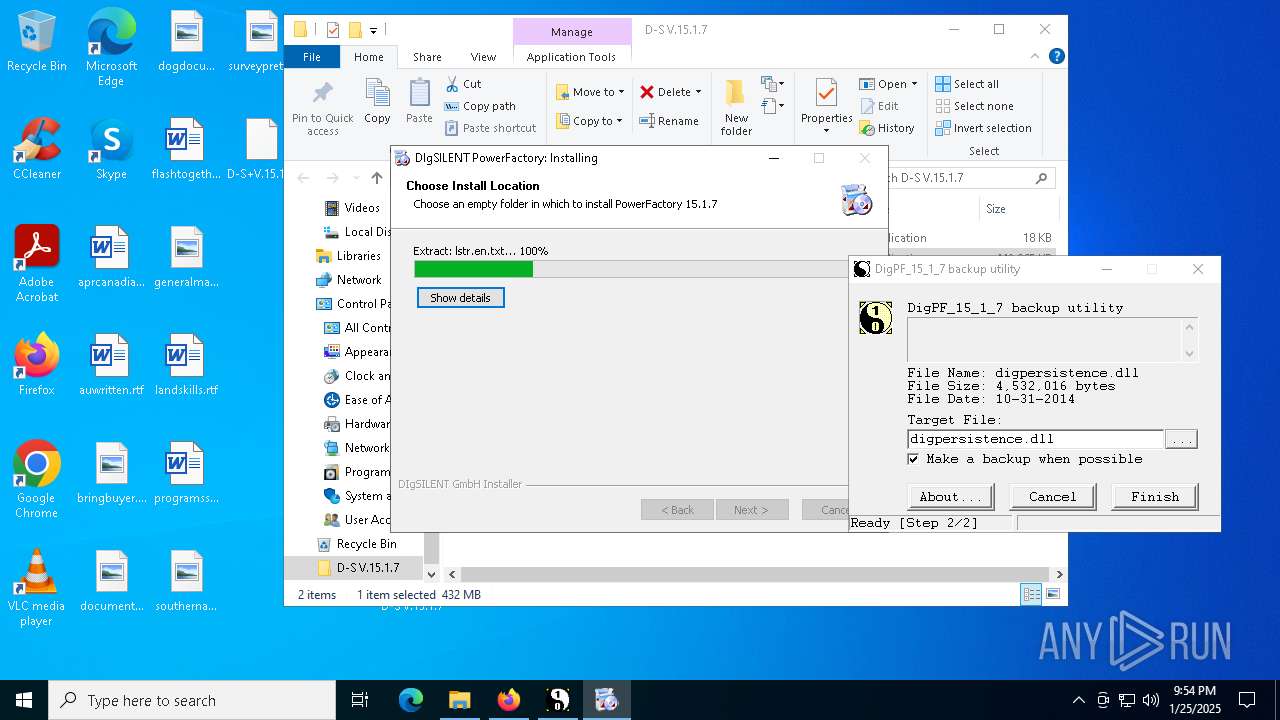Click Cancel in backup utility
The image size is (1280, 720).
1053,497
